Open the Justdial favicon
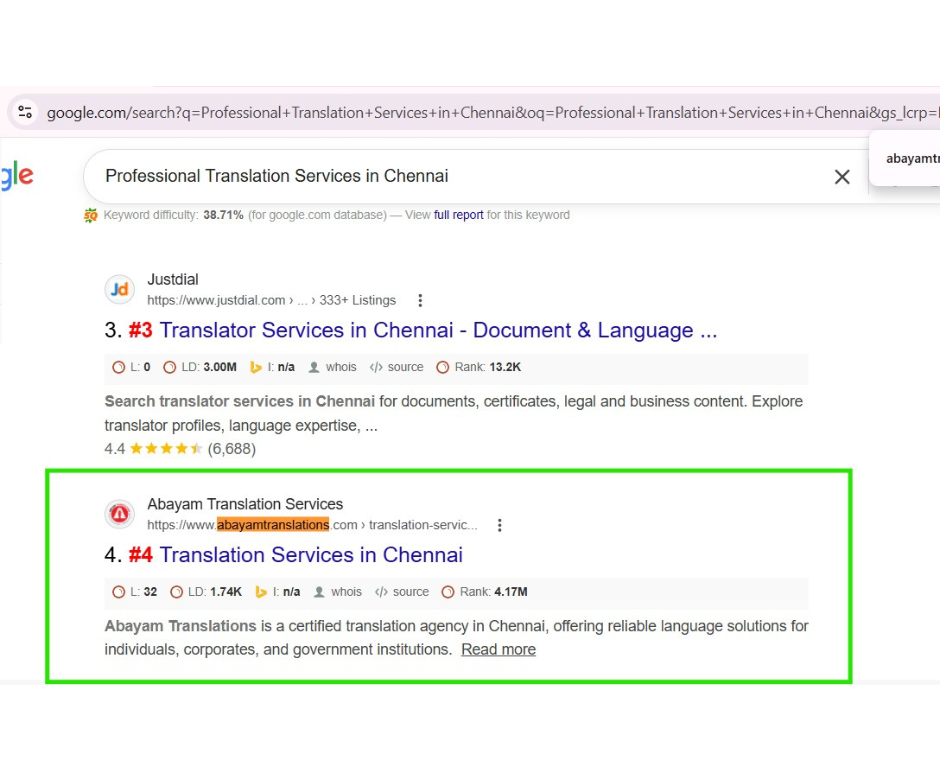The width and height of the screenshot is (940, 771). pos(119,290)
